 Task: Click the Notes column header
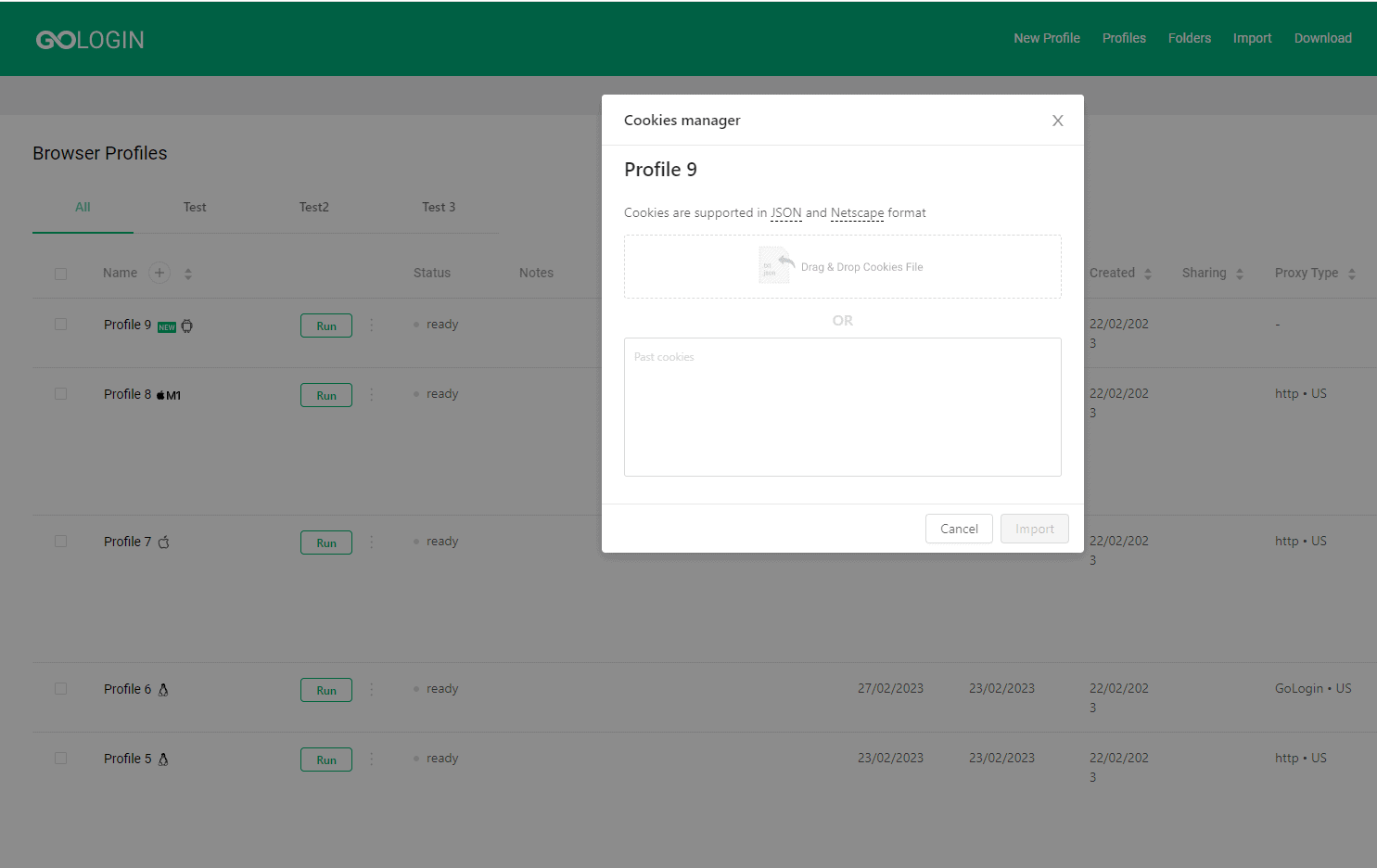coord(536,273)
